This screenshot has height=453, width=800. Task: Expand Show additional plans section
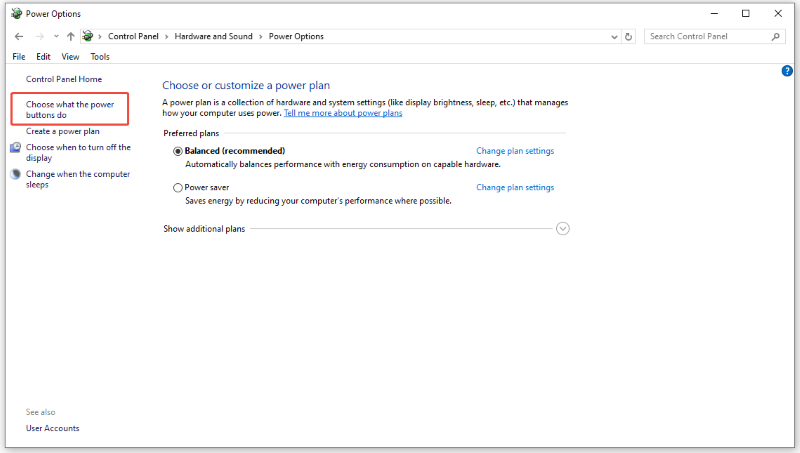pyautogui.click(x=562, y=229)
